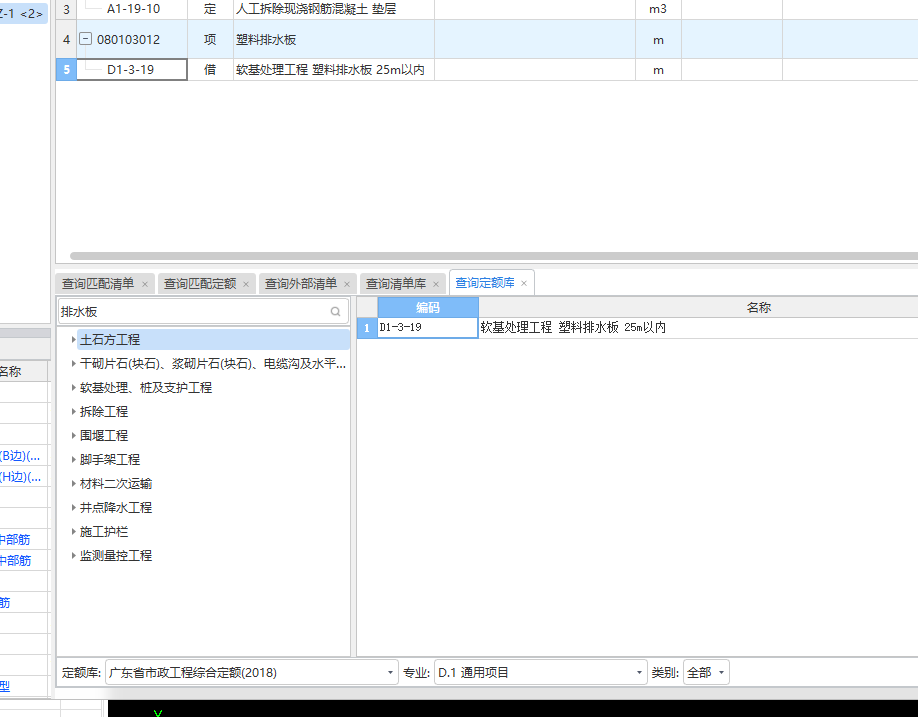Image resolution: width=918 pixels, height=717 pixels.
Task: Expand the 拆除工程 node arrow
Action: coord(73,411)
